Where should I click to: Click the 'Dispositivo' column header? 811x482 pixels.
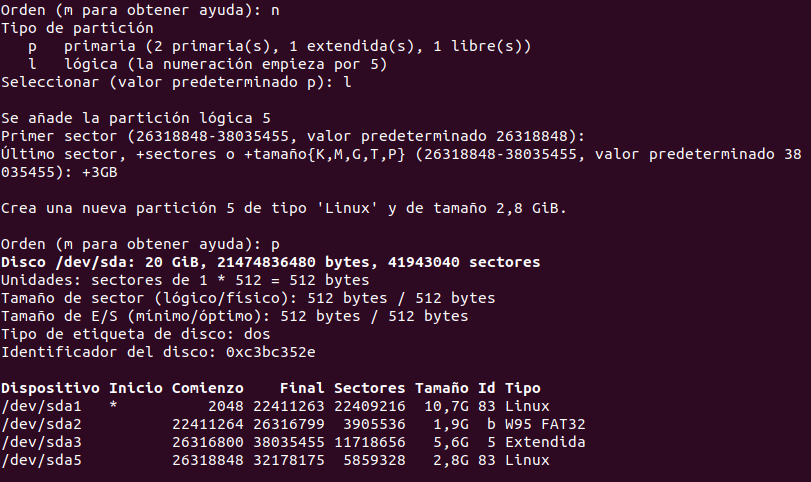[50, 388]
